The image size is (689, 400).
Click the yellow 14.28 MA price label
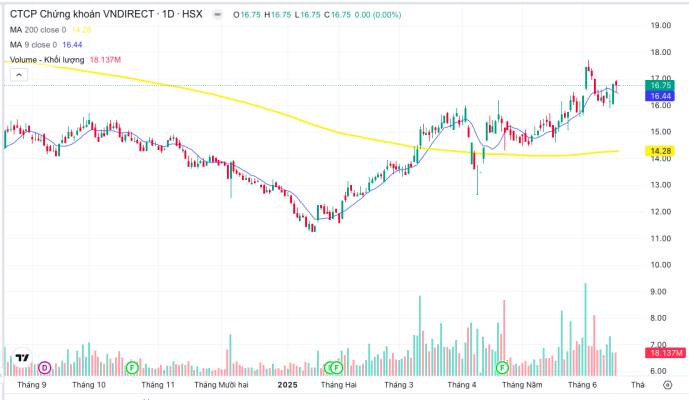click(660, 151)
